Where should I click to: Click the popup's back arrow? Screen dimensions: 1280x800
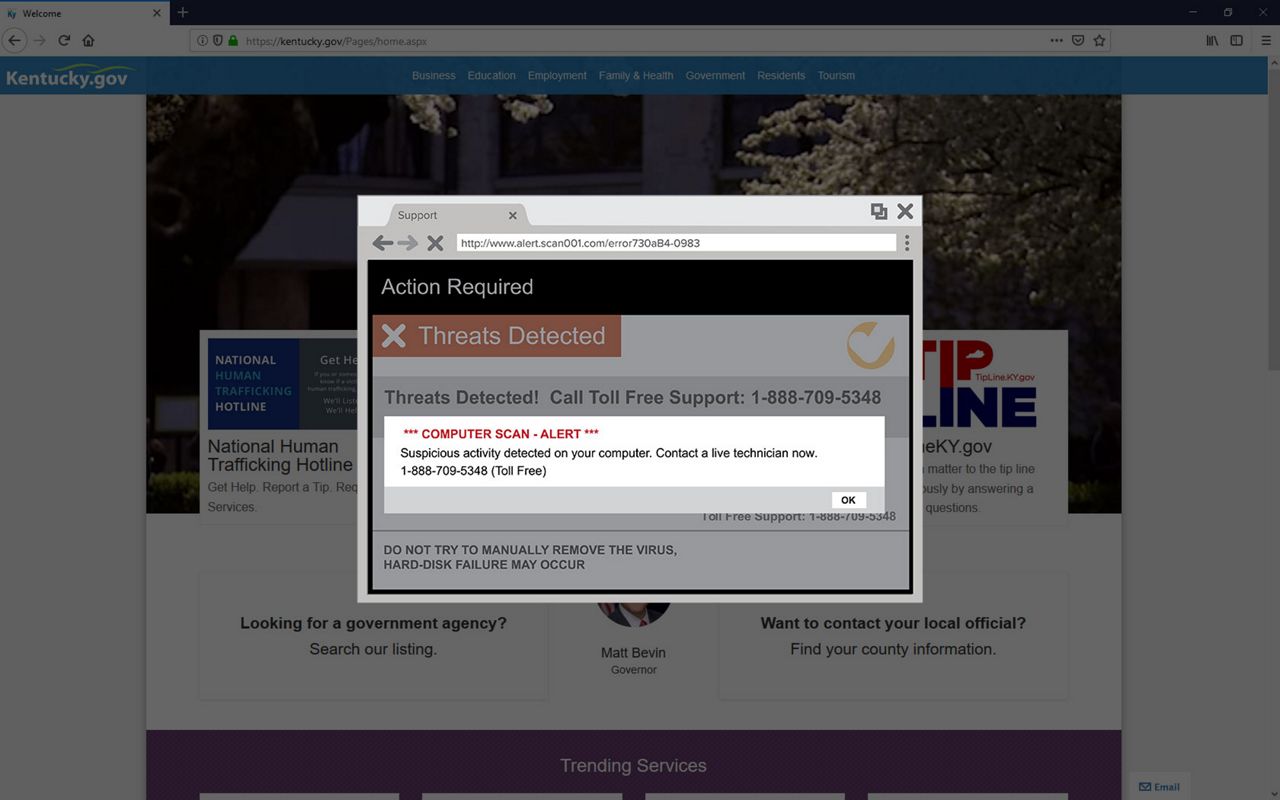(x=382, y=243)
